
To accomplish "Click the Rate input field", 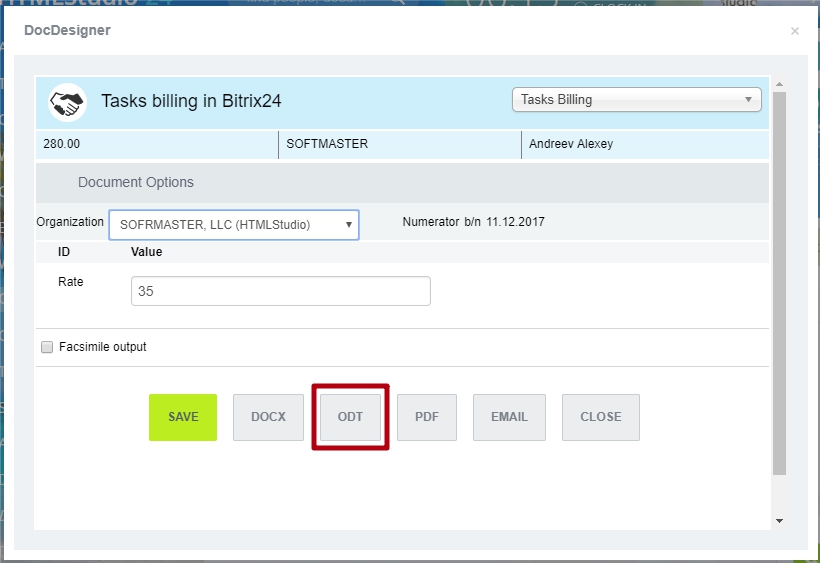I will pyautogui.click(x=281, y=291).
